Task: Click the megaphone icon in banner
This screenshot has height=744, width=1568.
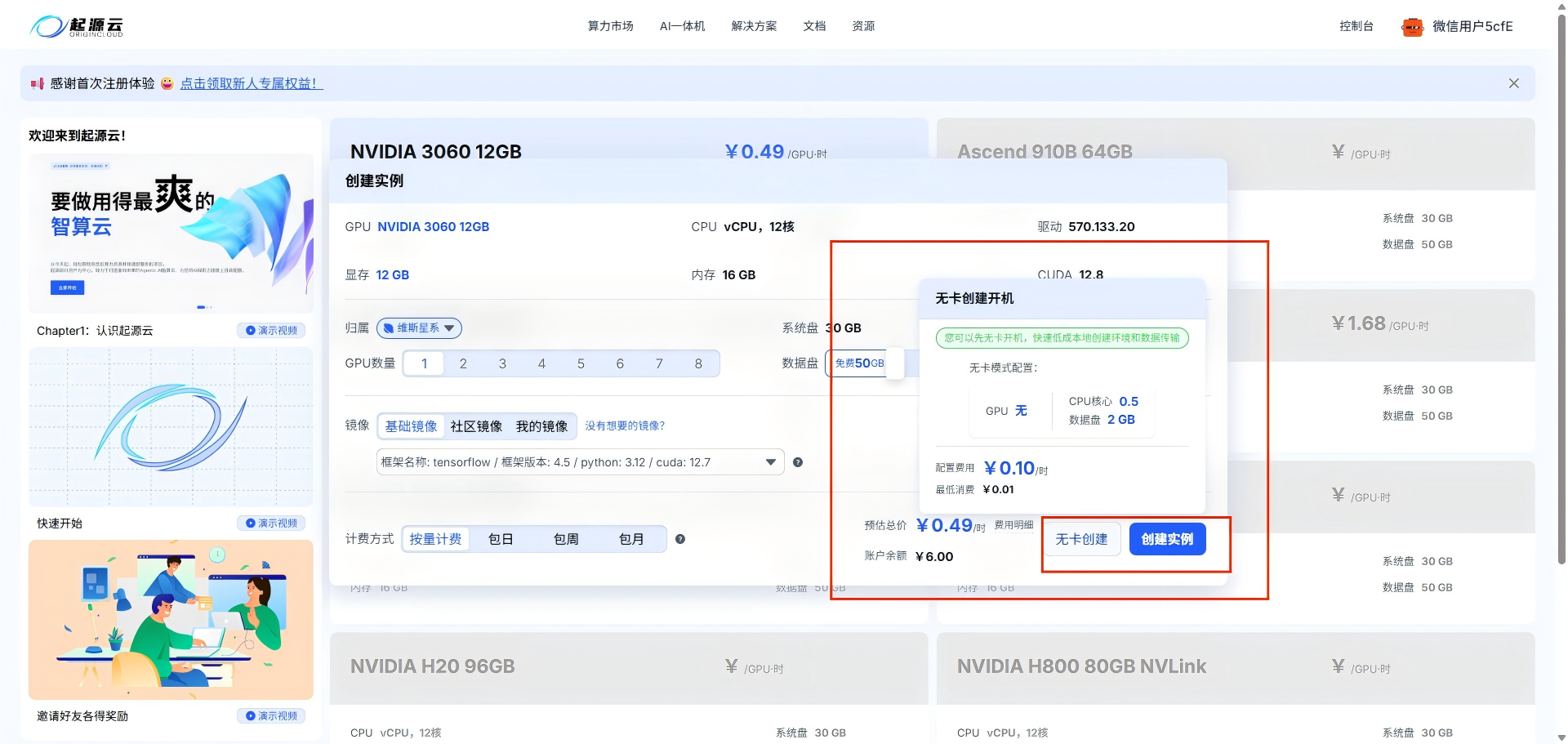Action: click(37, 83)
